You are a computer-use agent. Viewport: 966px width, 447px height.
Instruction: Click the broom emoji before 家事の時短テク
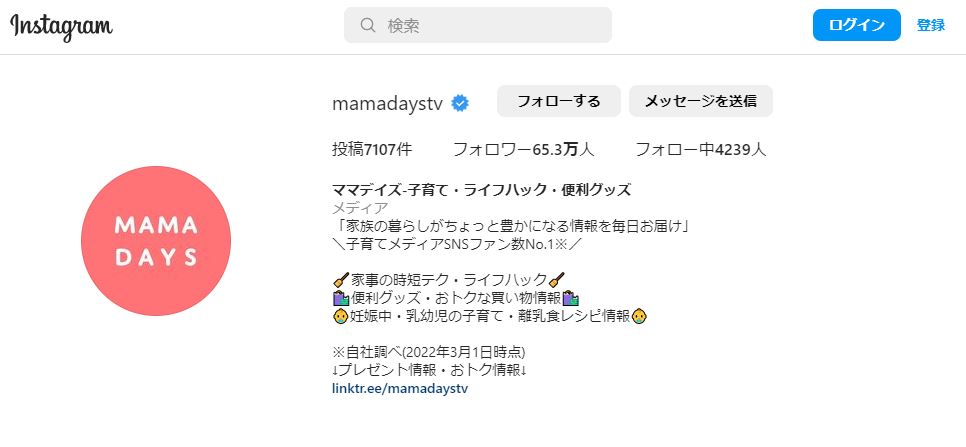click(x=341, y=280)
